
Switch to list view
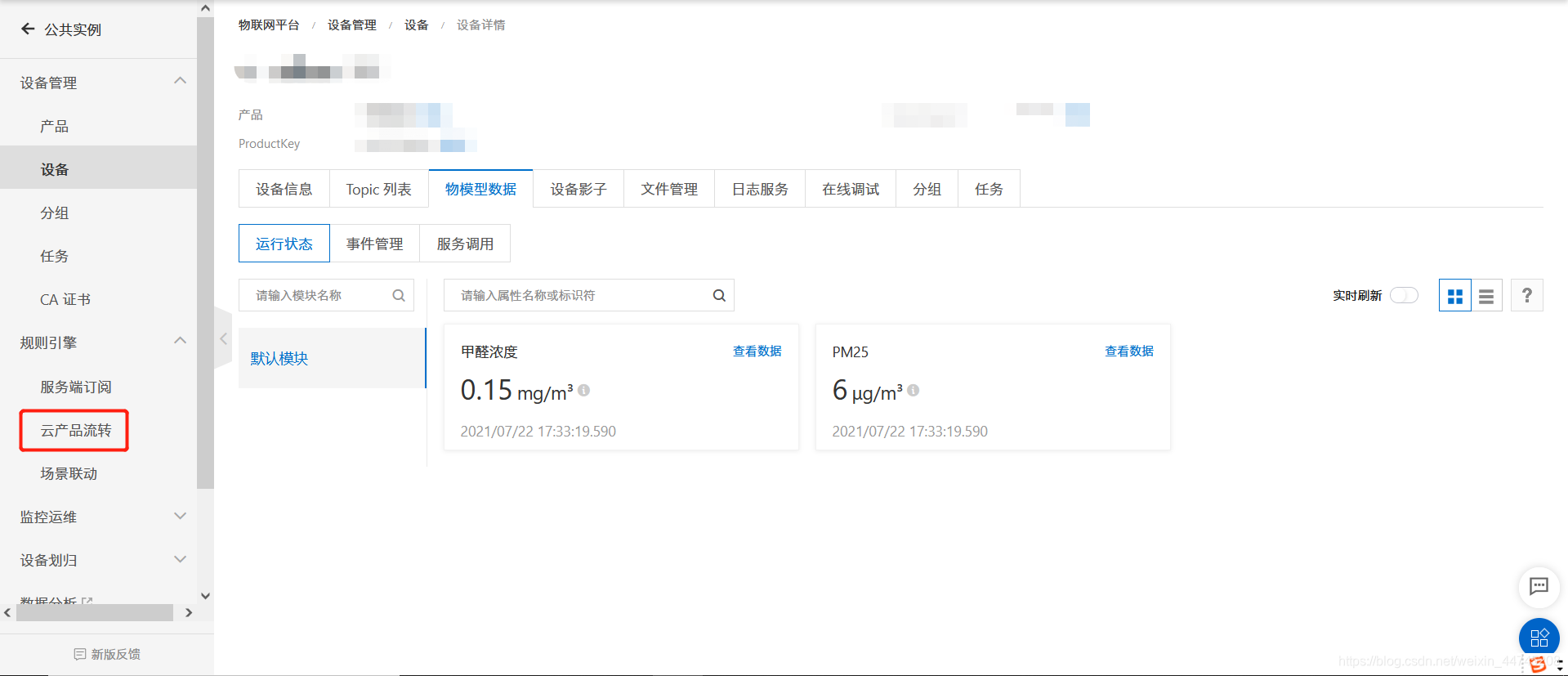click(x=1486, y=295)
